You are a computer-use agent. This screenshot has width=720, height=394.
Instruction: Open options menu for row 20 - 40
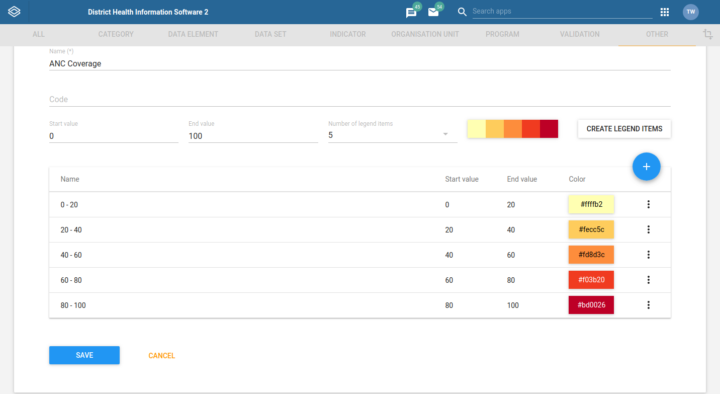point(648,230)
